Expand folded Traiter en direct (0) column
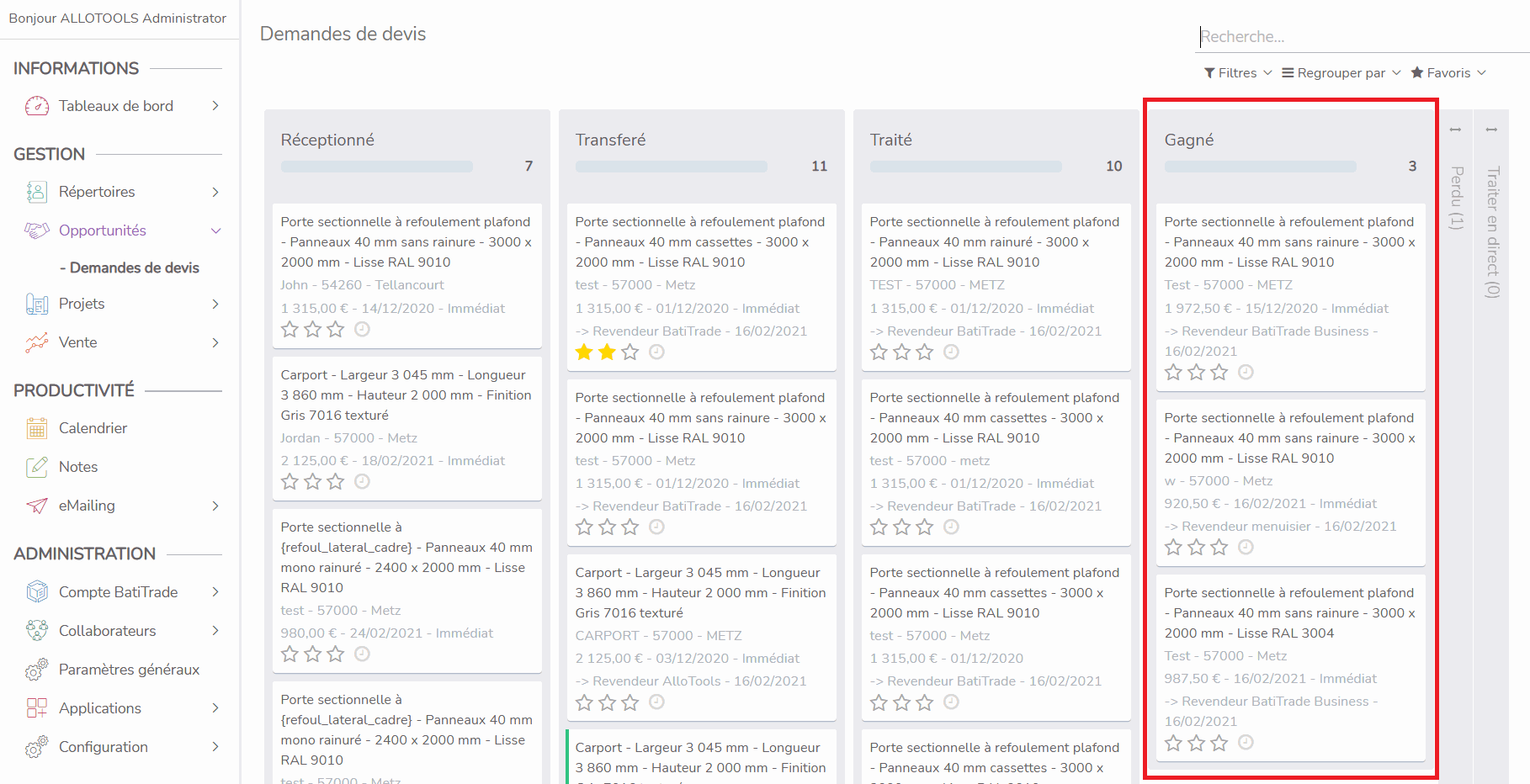This screenshot has height=784, width=1530. (x=1492, y=232)
